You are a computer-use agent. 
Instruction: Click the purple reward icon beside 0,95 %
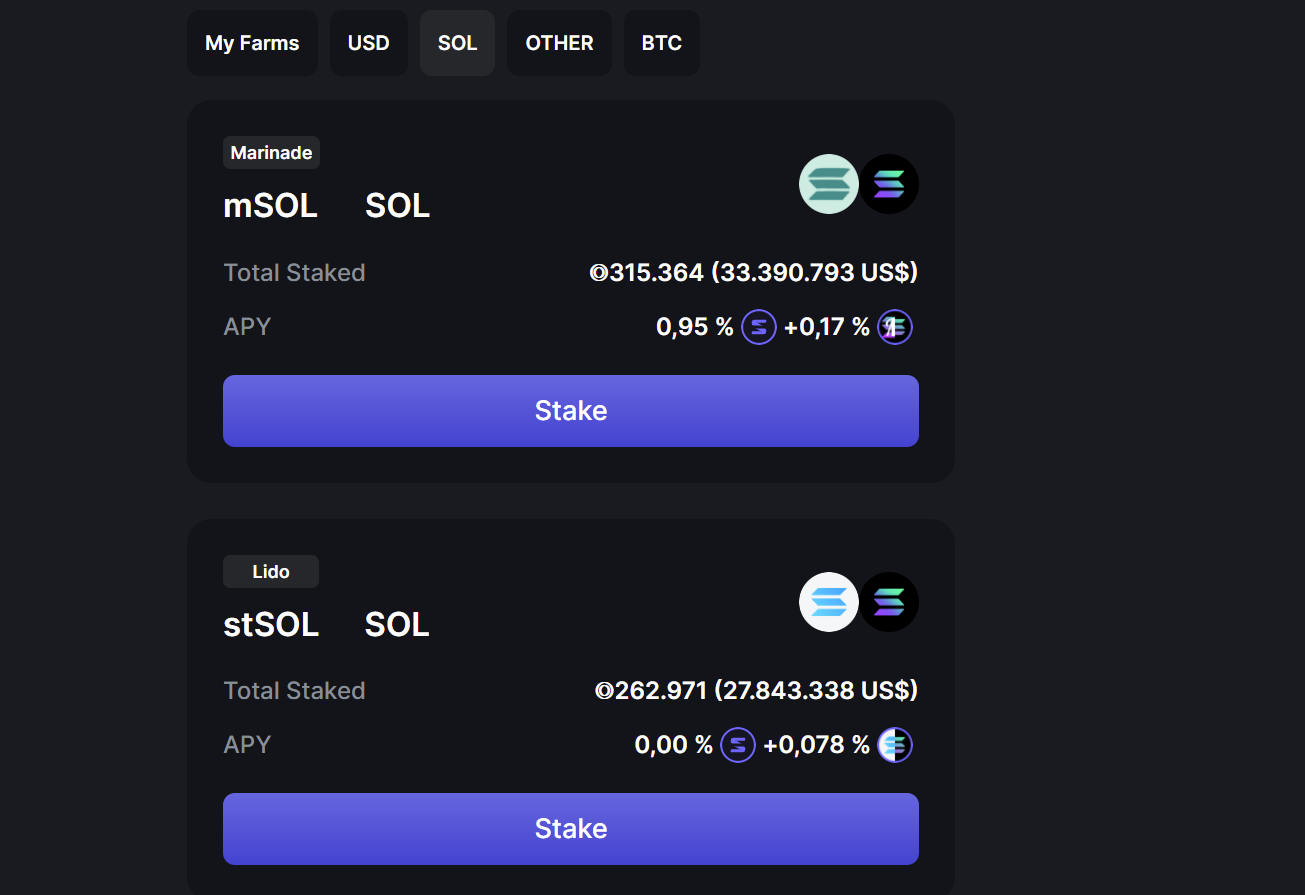click(759, 327)
